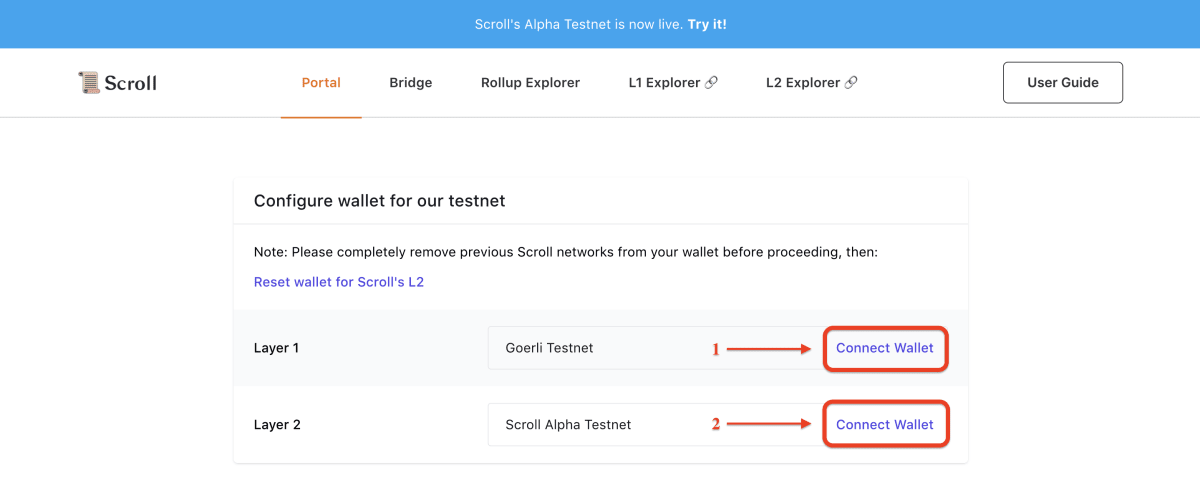Open the User Guide button
The image size is (1200, 493).
(x=1062, y=83)
